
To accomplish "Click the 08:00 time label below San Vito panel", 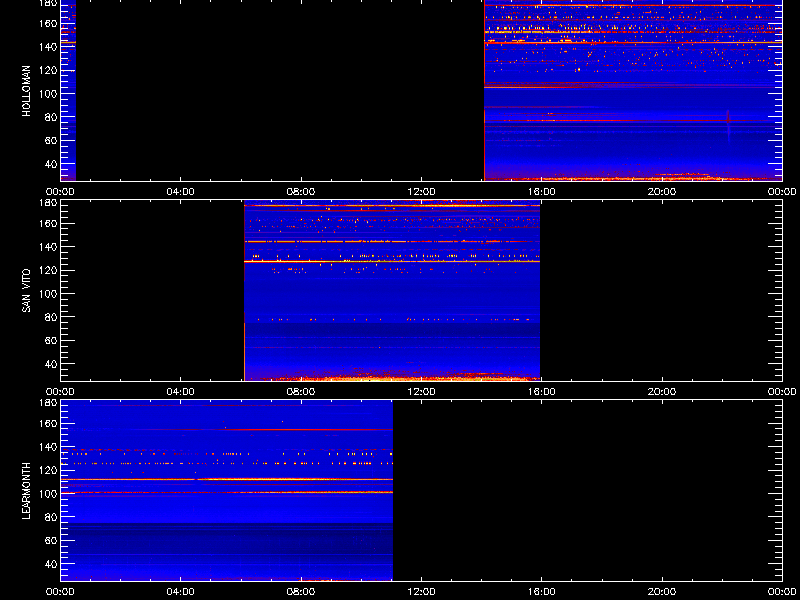I will point(301,392).
